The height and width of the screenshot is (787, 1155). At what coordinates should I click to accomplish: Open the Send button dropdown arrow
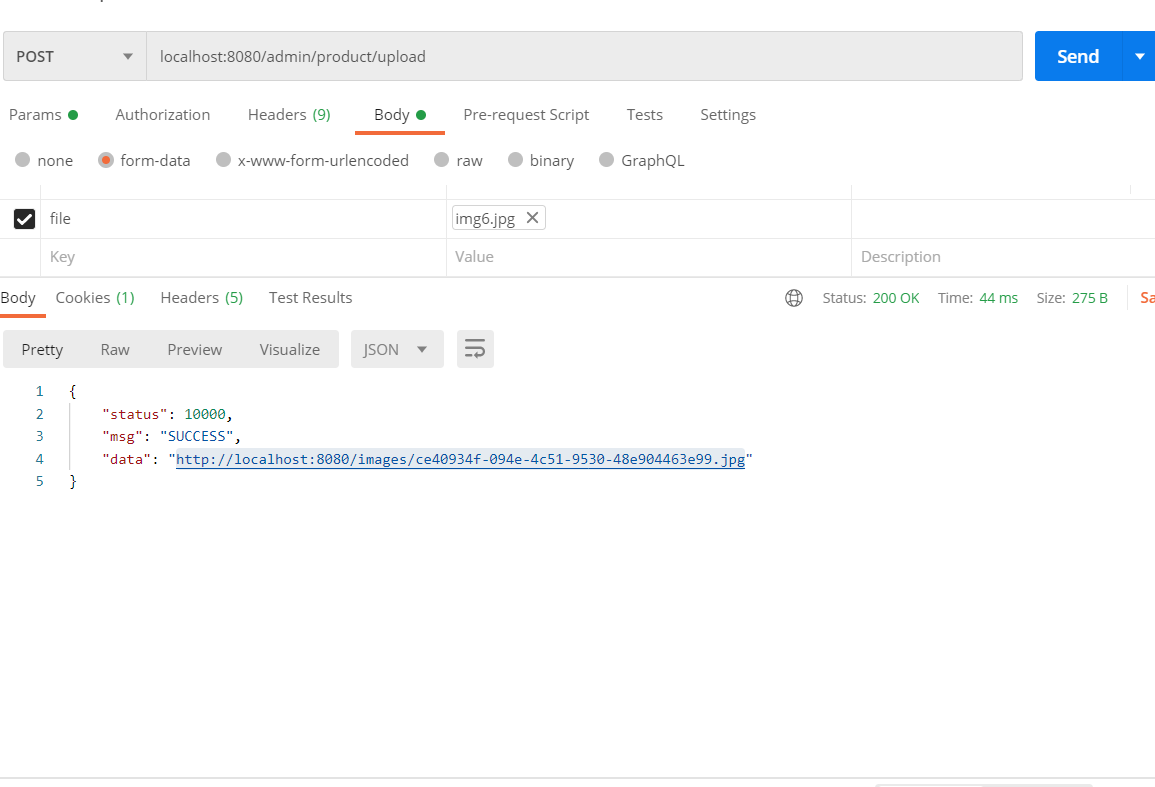[1139, 56]
